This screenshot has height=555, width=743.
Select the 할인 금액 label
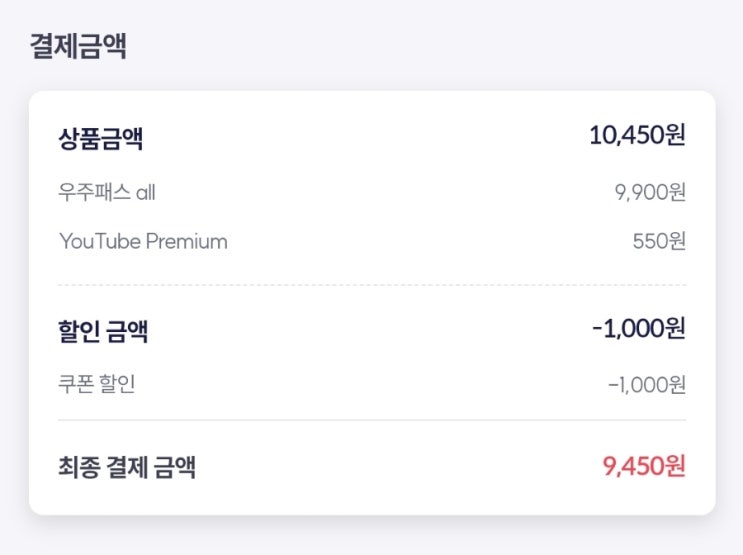[x=103, y=331]
